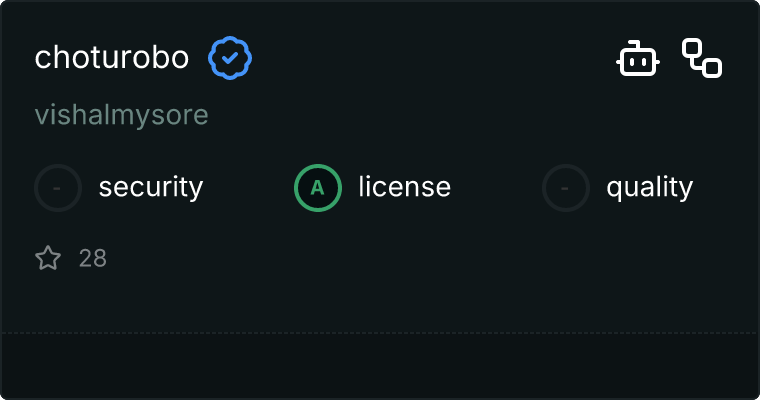Open the choturobo title link
760x400 pixels.
click(x=111, y=58)
